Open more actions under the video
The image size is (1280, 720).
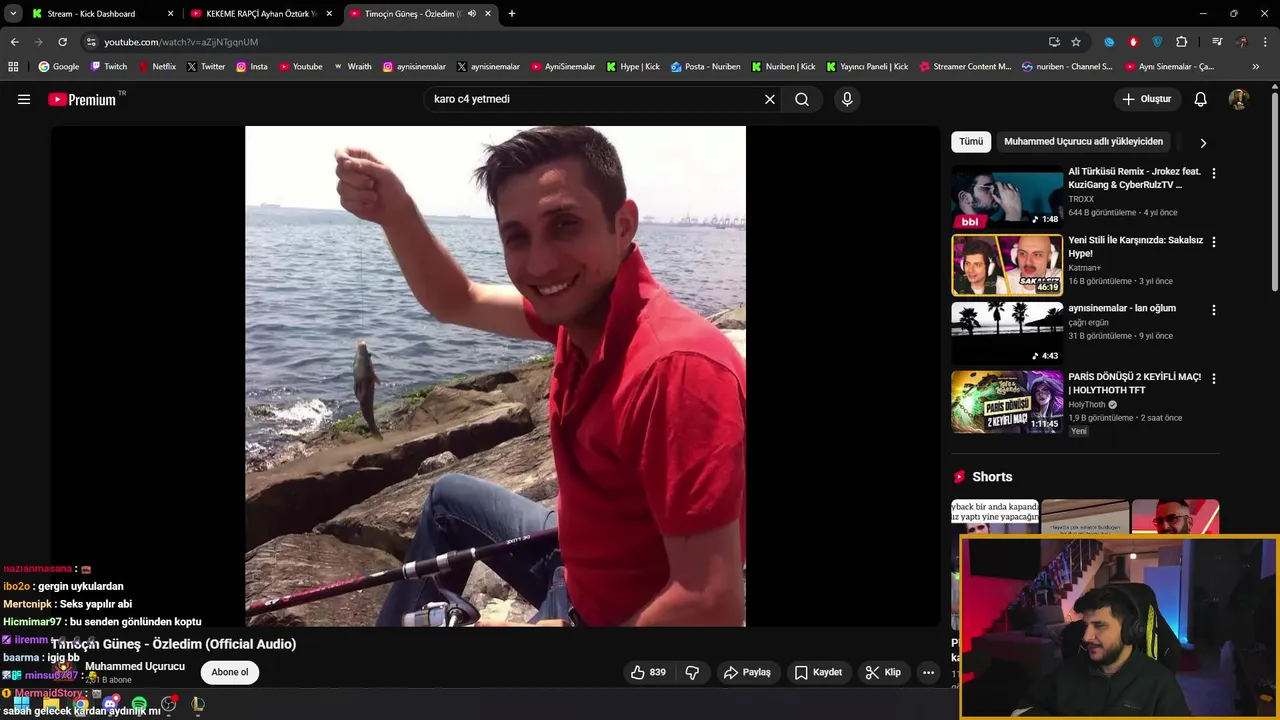(x=928, y=672)
